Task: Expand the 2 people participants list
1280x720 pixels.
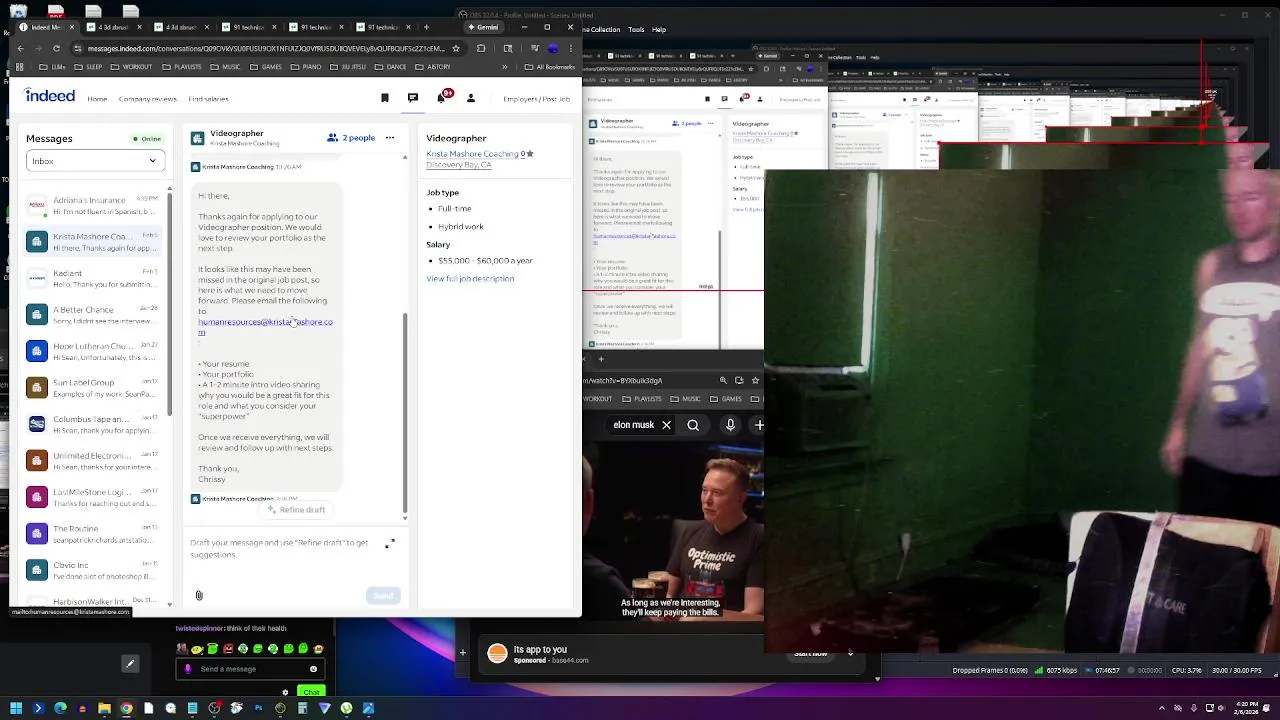Action: tap(351, 138)
